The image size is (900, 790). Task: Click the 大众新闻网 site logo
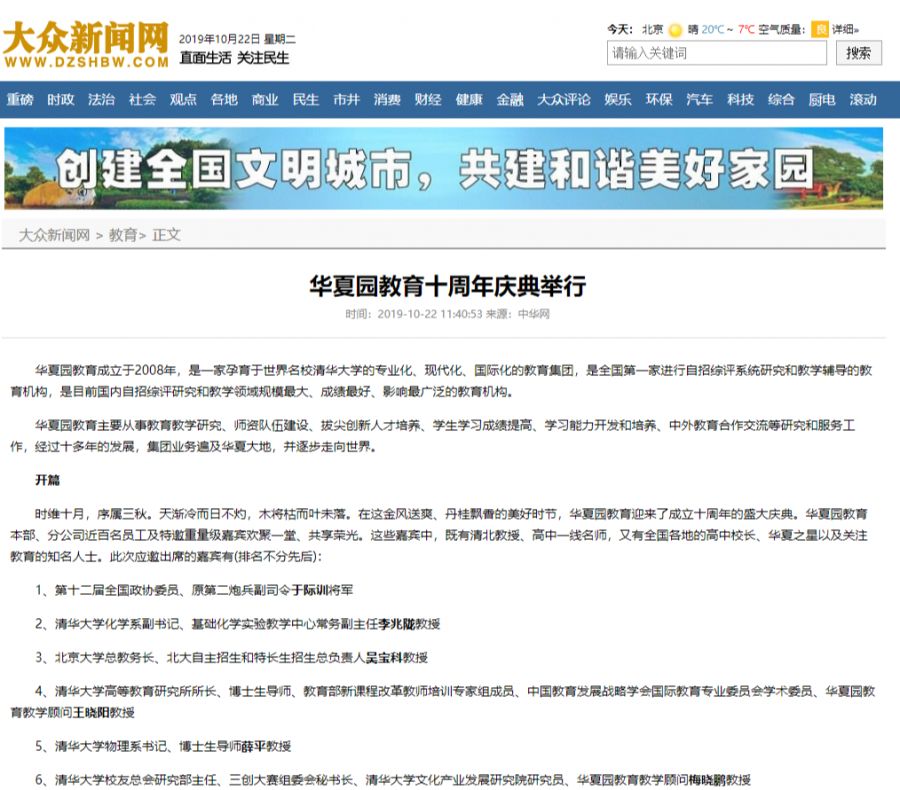click(86, 45)
